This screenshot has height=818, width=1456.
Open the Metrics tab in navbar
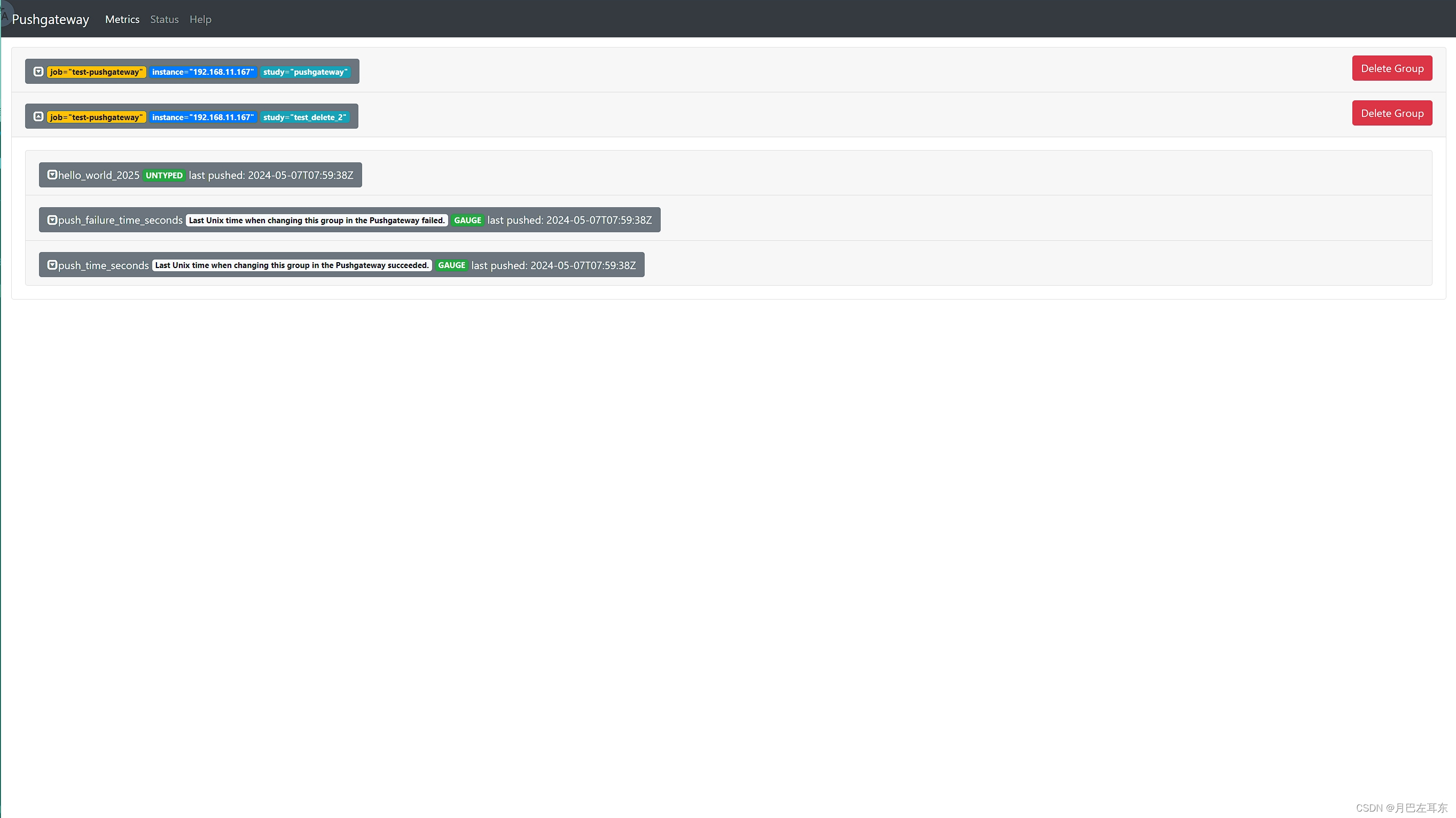(122, 19)
